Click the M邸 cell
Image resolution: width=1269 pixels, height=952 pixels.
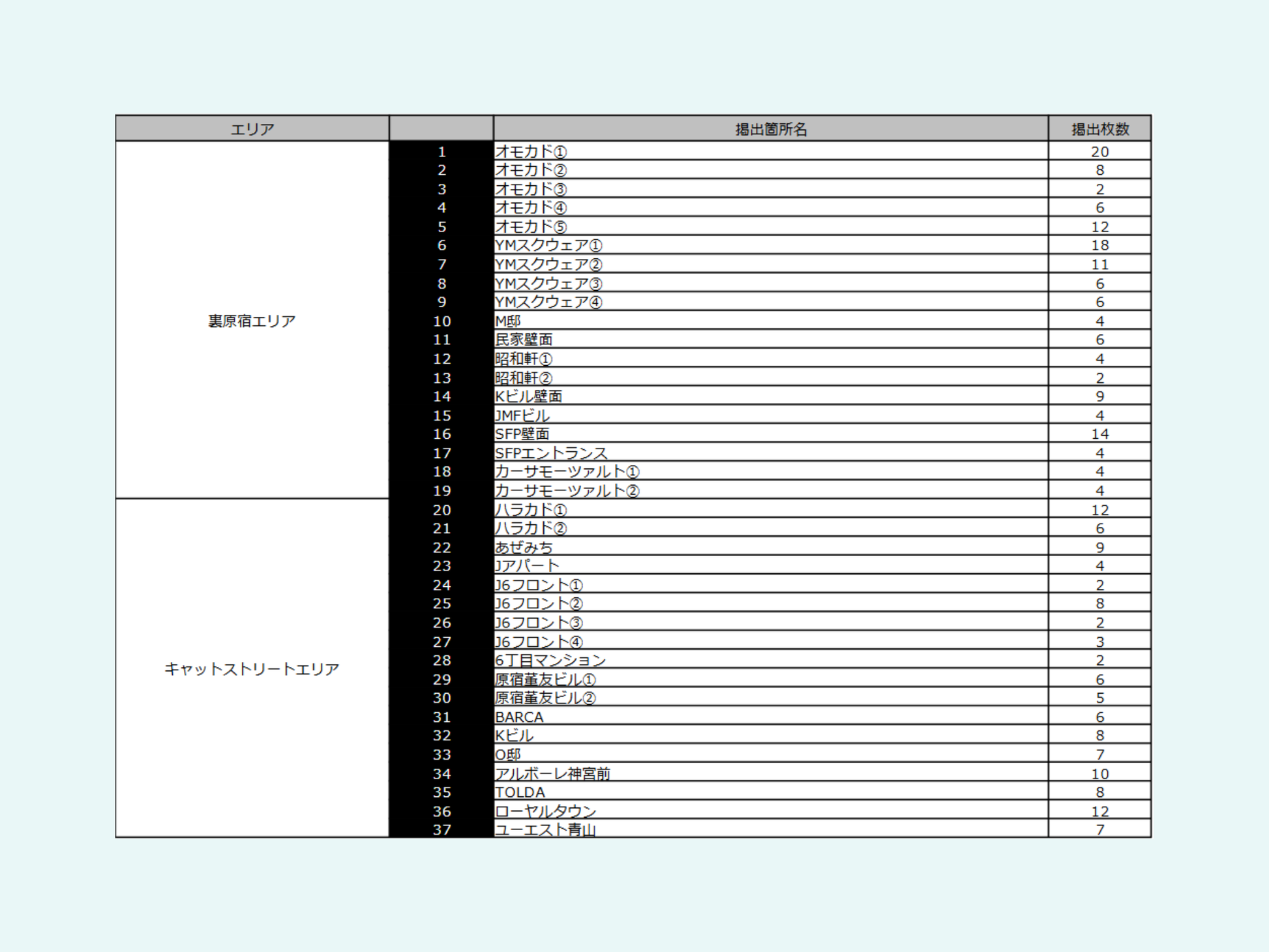tap(771, 321)
